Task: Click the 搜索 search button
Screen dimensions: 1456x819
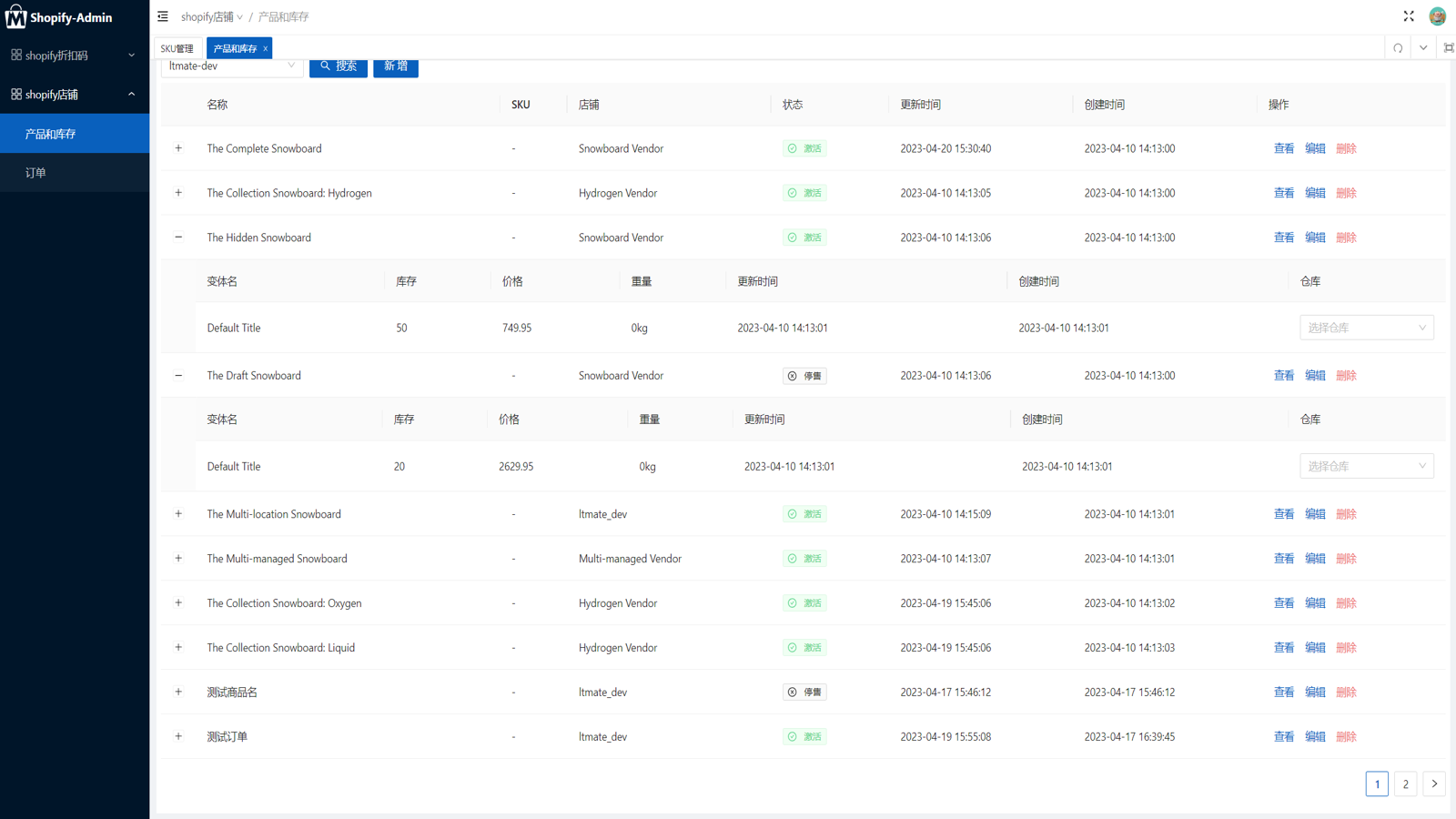Action: tap(339, 66)
